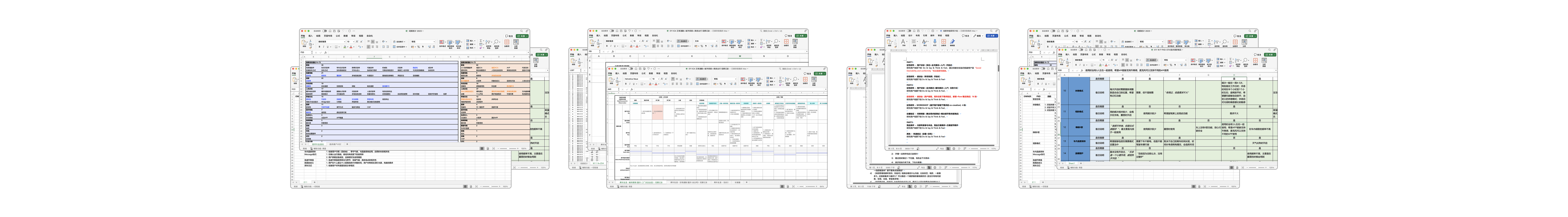Add new sheet after 四月用户VOC tab
Screen dimensions: 1568x217
347,144
